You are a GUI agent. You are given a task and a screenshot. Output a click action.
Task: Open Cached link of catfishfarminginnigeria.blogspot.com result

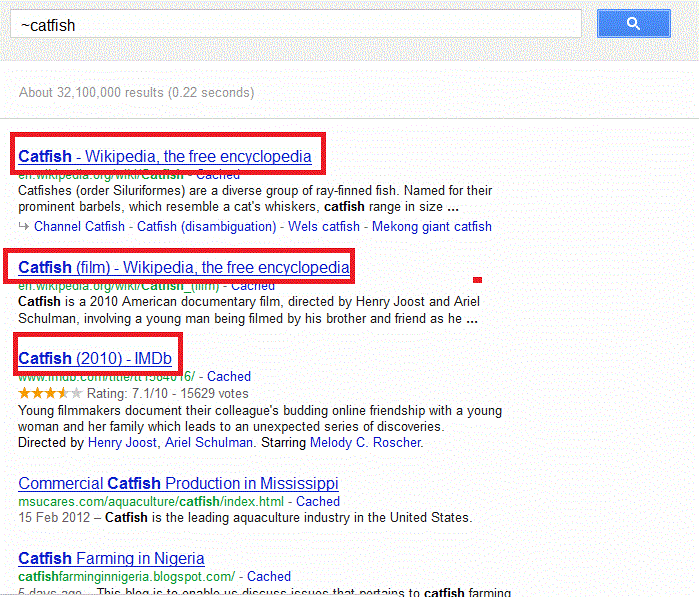click(x=269, y=576)
